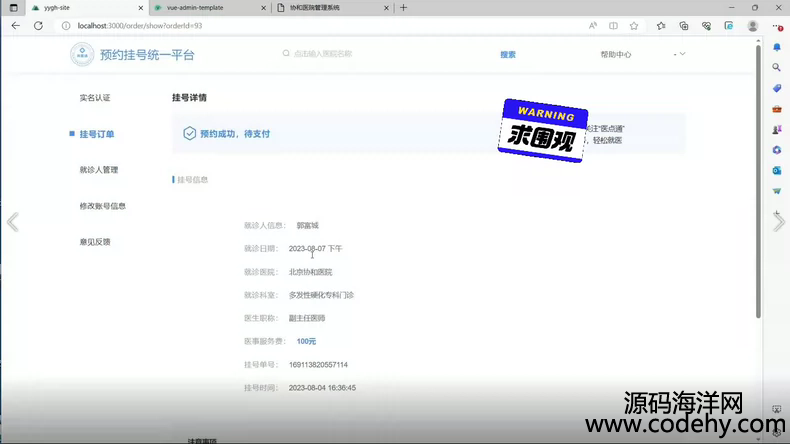
Task: Select 挂号订单 in the sidebar
Action: (x=97, y=134)
